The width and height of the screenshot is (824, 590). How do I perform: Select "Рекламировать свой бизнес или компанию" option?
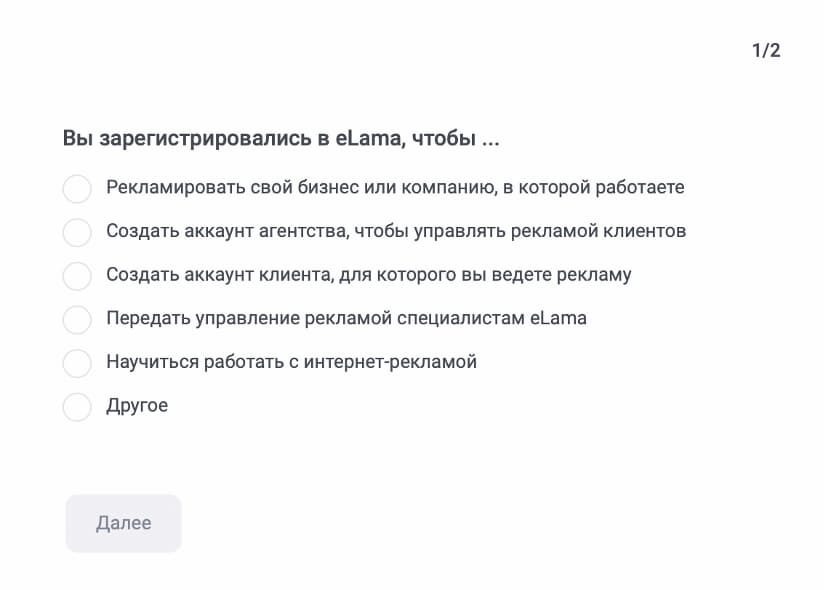pyautogui.click(x=77, y=188)
